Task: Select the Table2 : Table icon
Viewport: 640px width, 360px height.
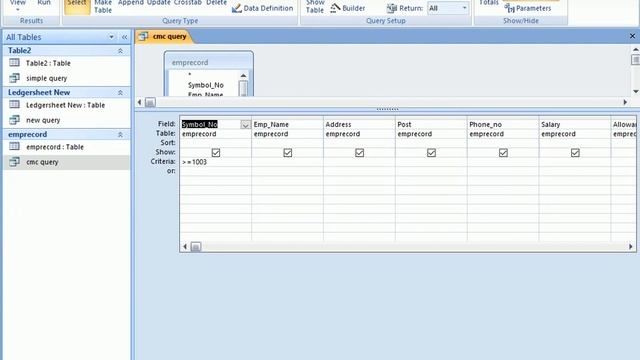Action: click(x=14, y=63)
